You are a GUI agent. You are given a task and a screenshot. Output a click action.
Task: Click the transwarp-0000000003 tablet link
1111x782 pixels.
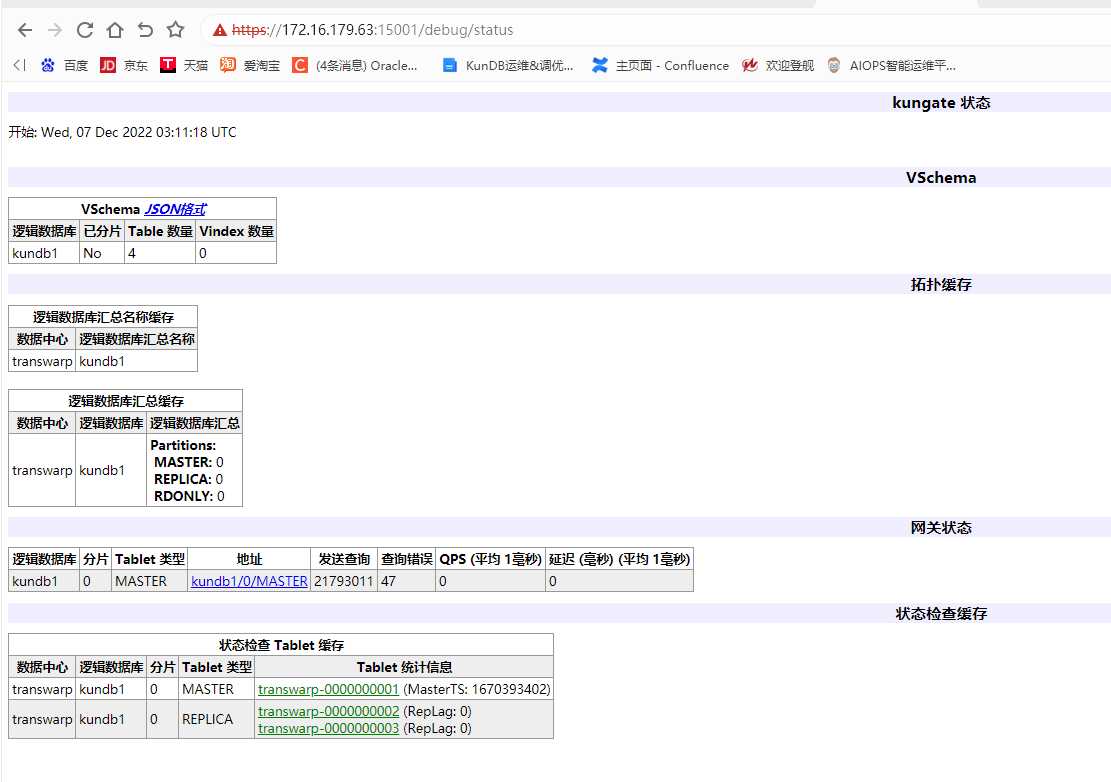[x=327, y=728]
